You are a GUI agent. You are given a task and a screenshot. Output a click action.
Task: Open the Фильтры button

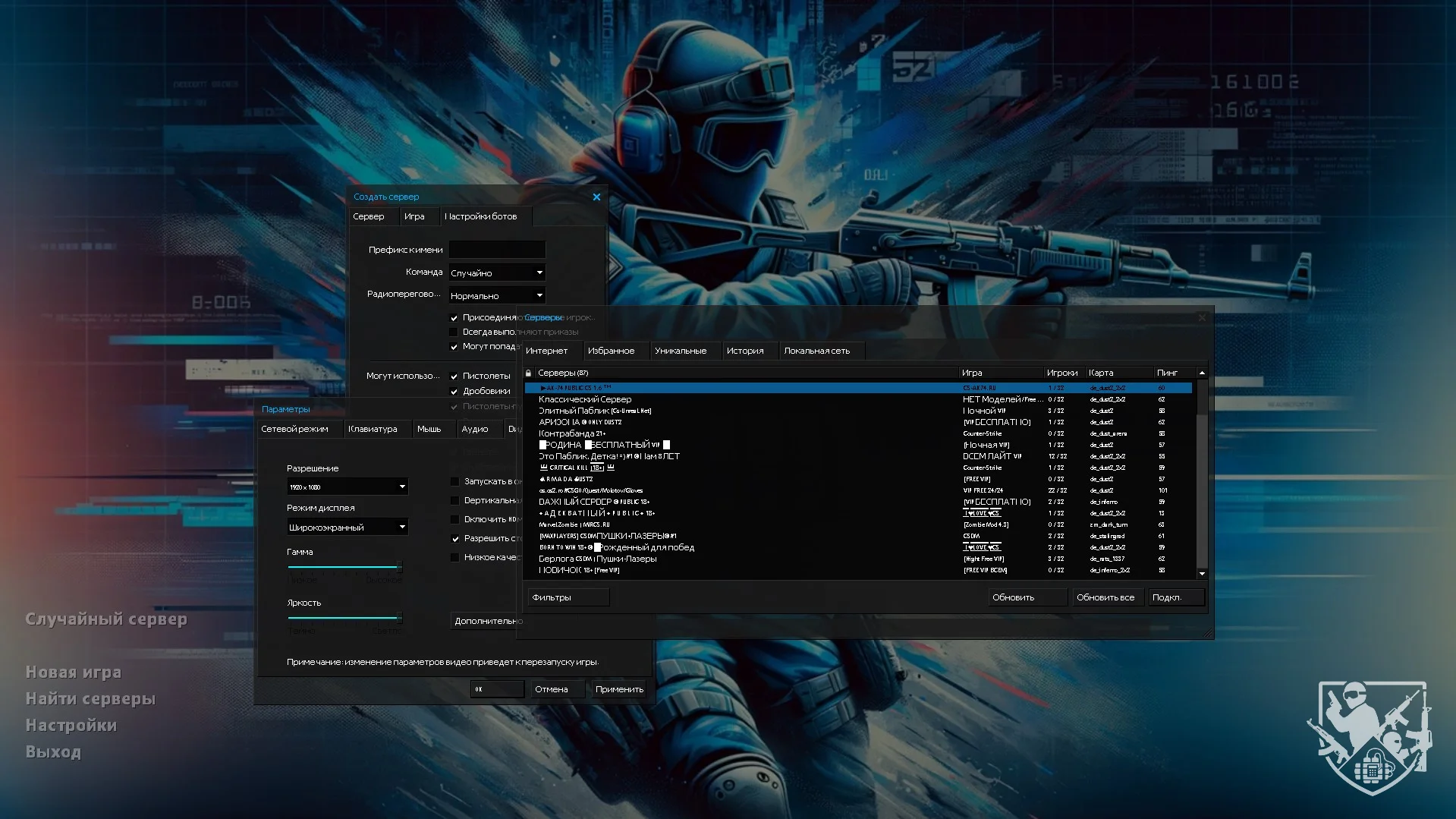pos(568,597)
